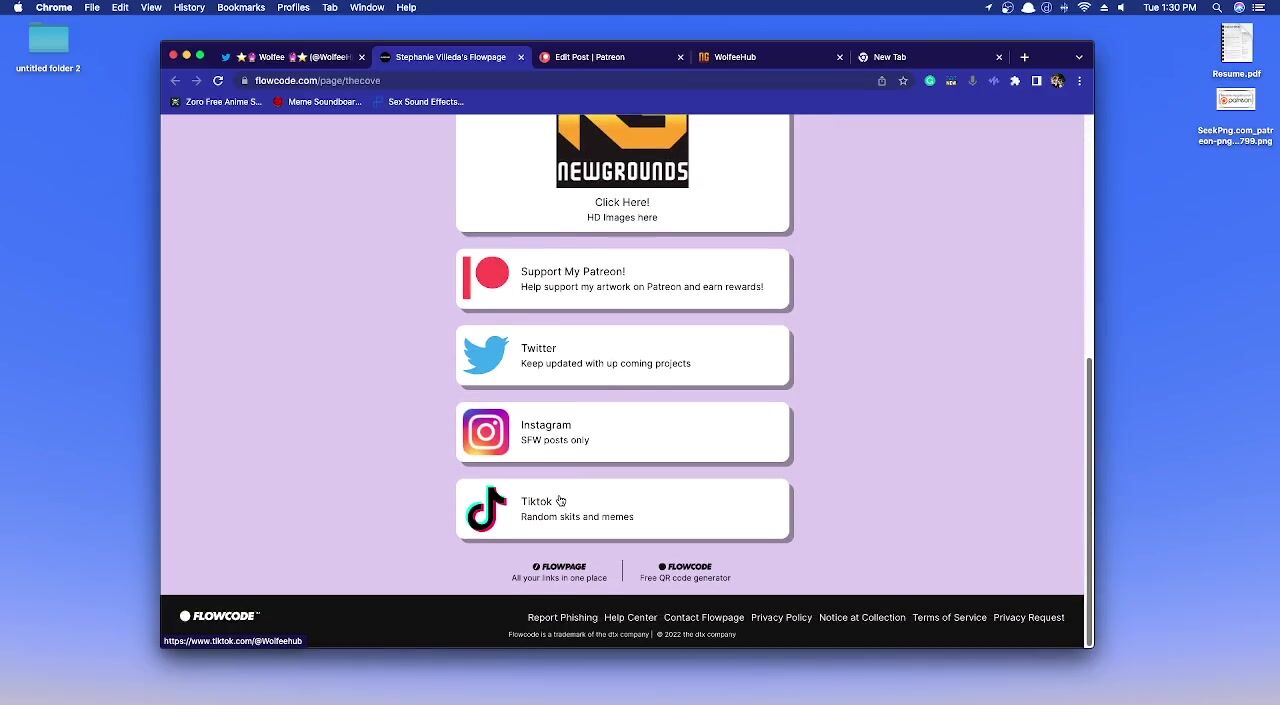Open macOS Spotlight search

[x=1217, y=8]
